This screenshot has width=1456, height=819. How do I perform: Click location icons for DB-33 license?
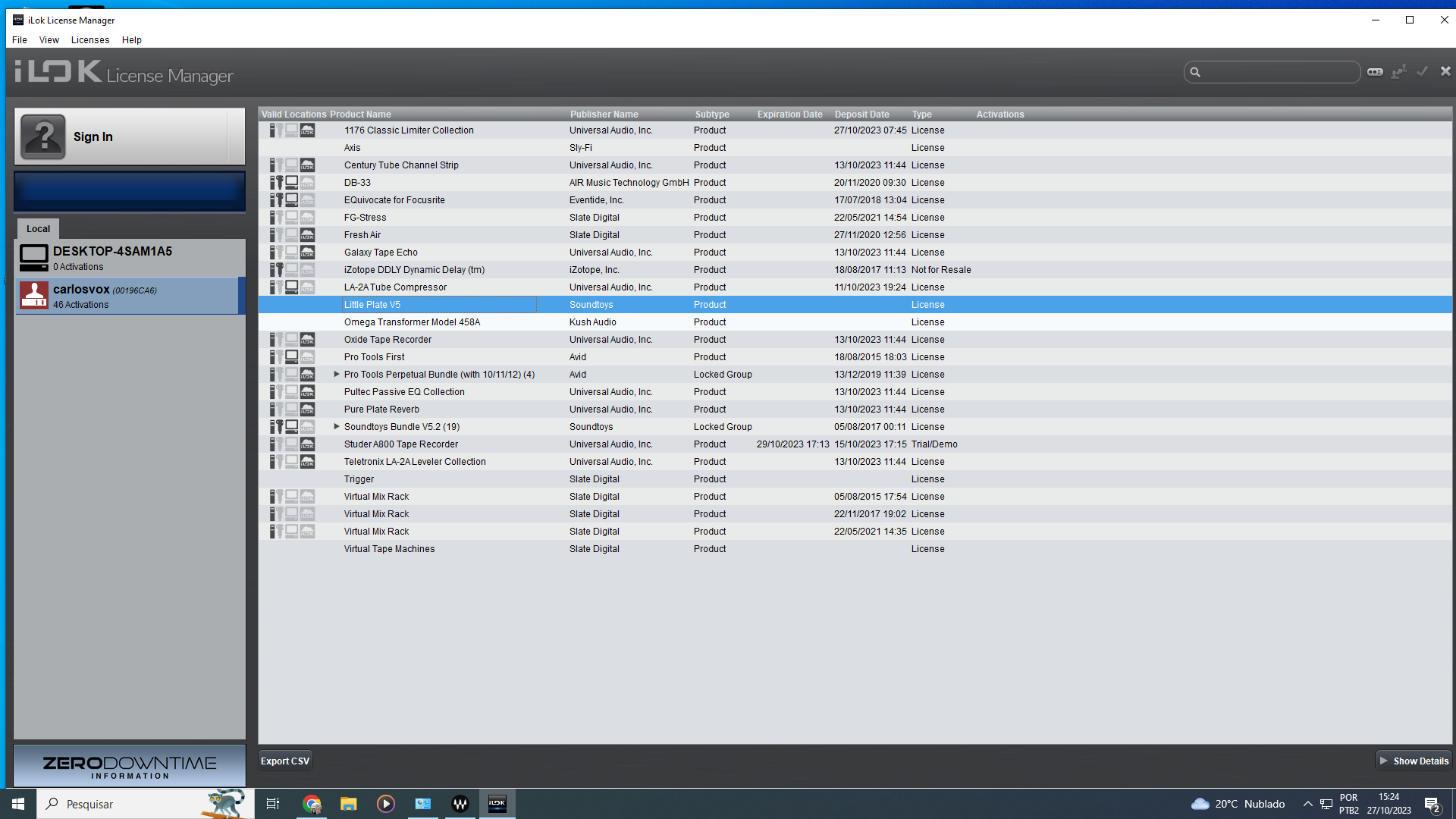(293, 183)
